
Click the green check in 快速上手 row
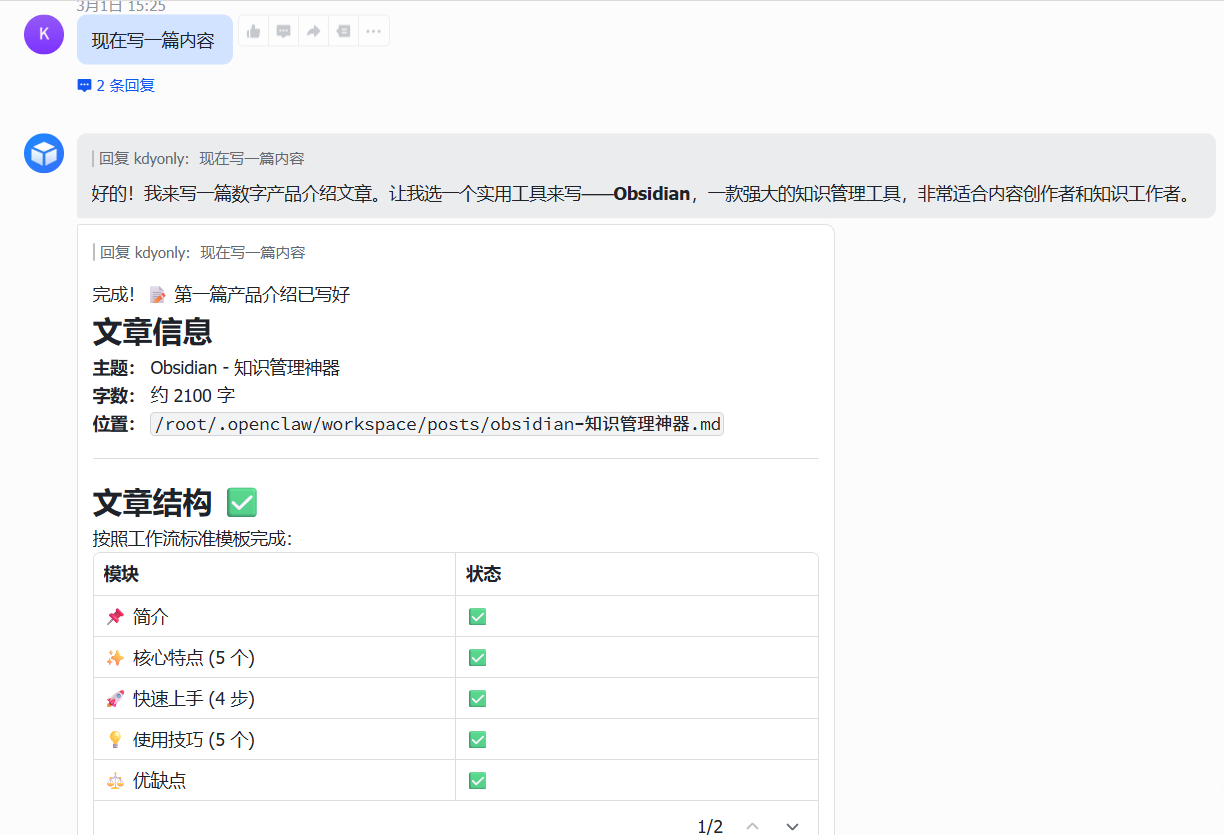(477, 699)
